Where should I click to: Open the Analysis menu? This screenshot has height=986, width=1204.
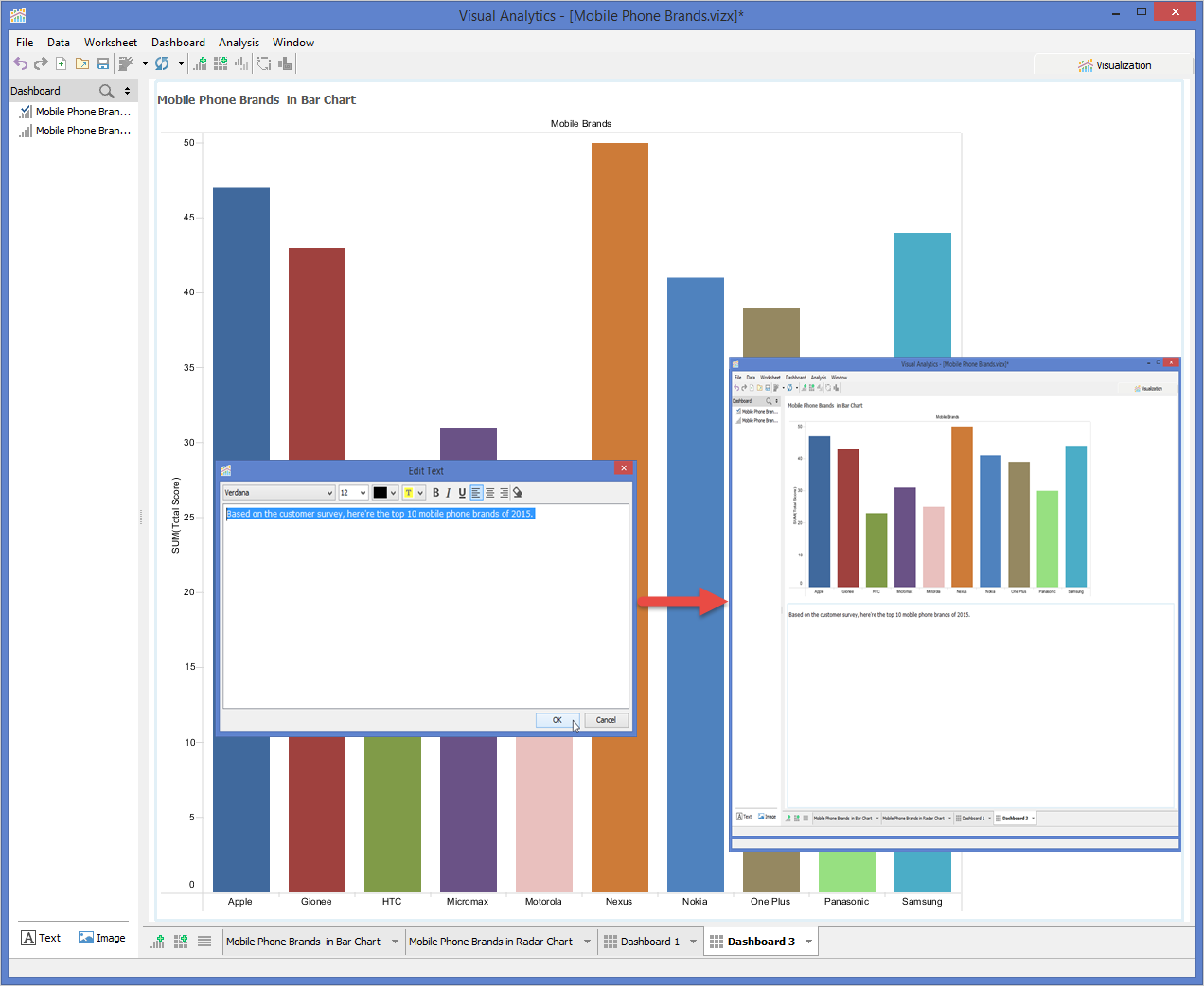(x=239, y=43)
